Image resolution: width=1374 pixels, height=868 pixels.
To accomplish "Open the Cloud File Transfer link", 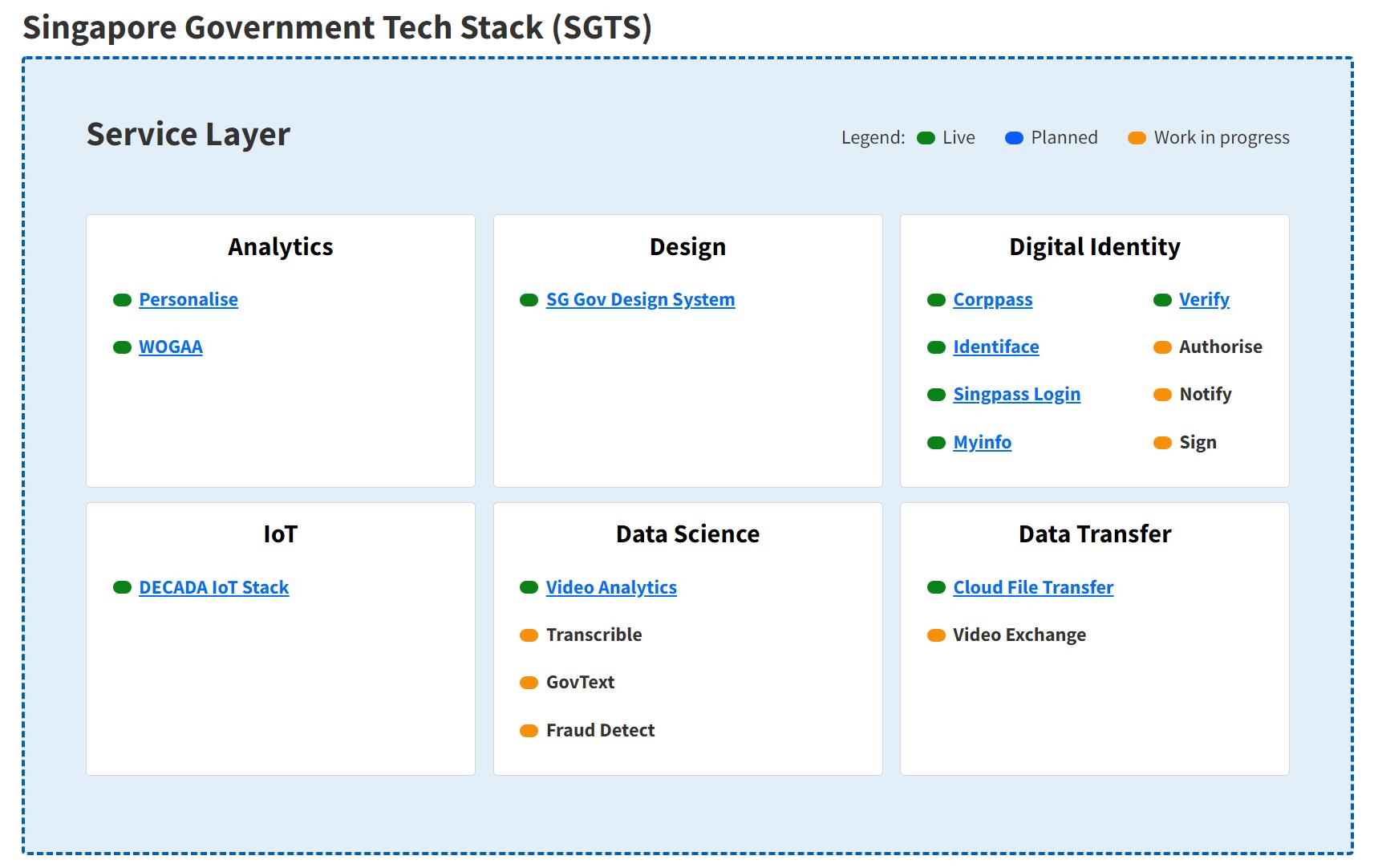I will pyautogui.click(x=1033, y=587).
